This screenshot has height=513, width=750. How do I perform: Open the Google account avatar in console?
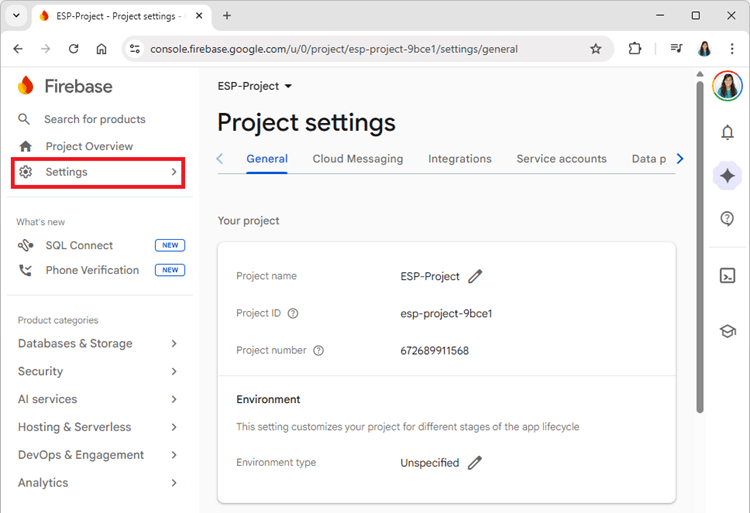click(727, 86)
